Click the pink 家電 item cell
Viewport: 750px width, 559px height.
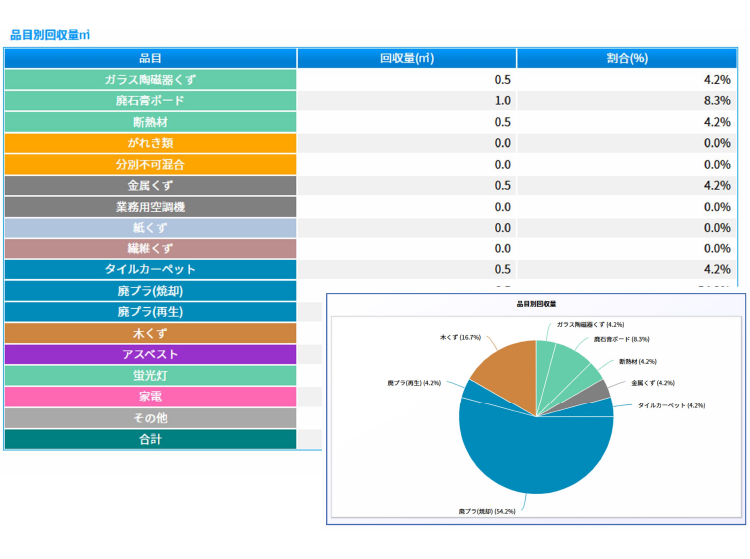coord(150,396)
